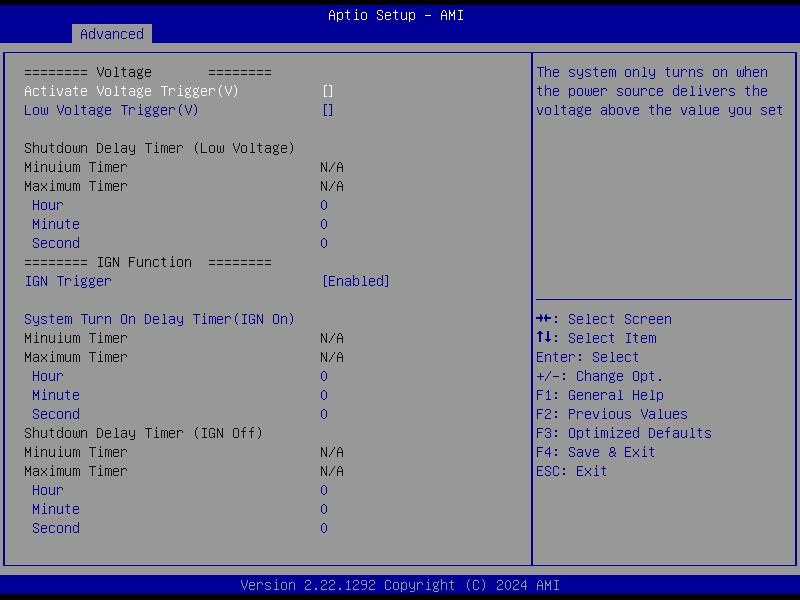This screenshot has height=600, width=800.
Task: Select Hour under Shutdown Delay Timer (Low Voltage)
Action: pos(48,205)
